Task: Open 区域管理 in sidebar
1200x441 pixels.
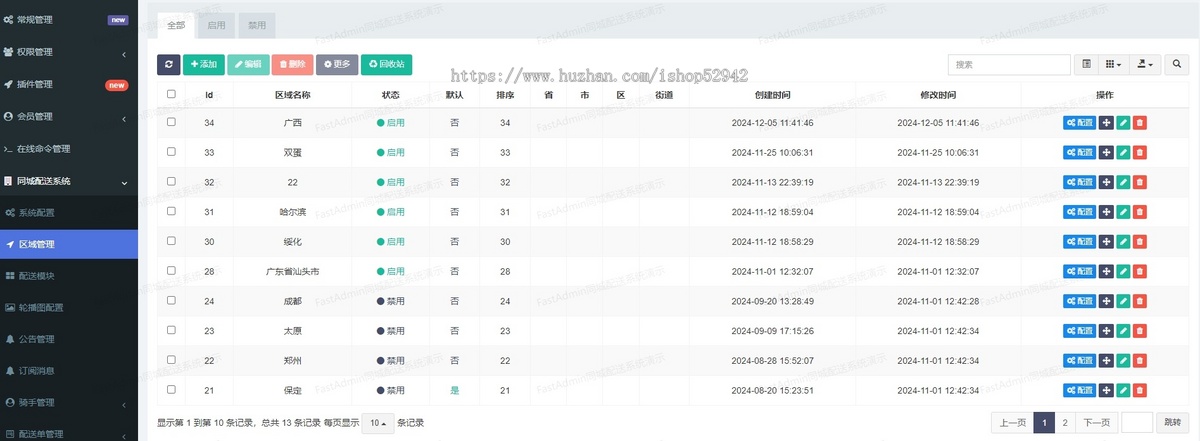Action: pos(69,244)
